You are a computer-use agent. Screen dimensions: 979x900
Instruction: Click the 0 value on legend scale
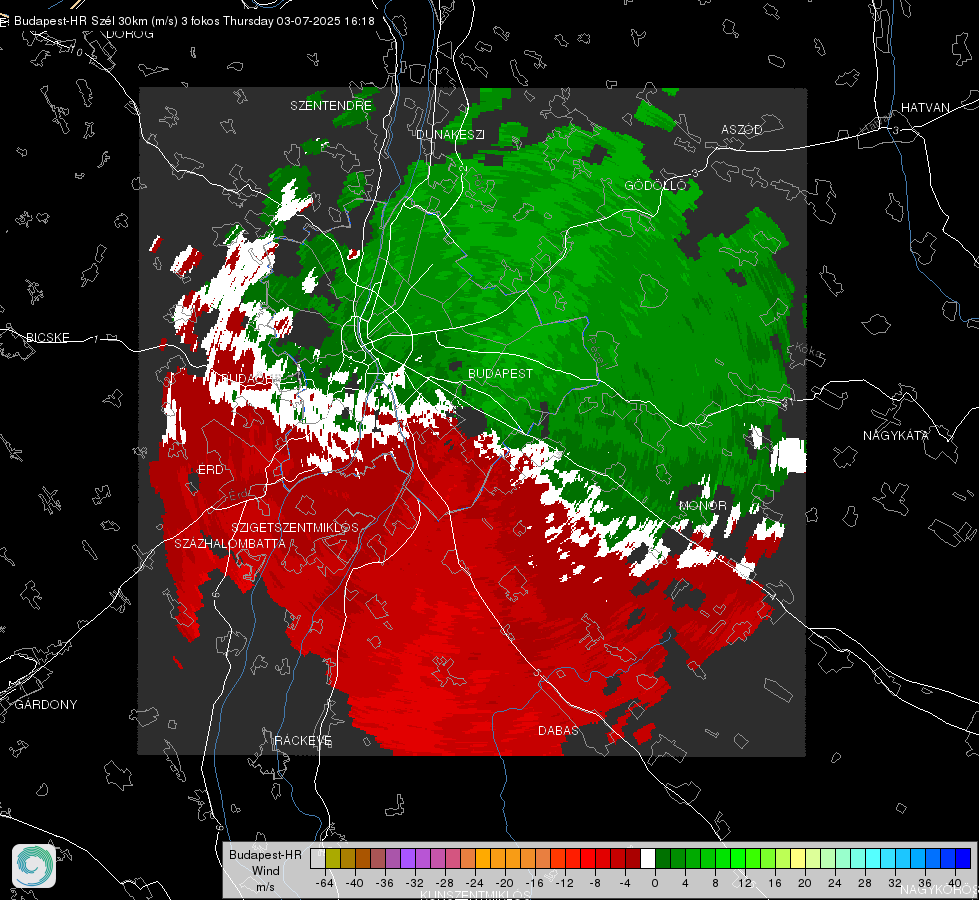tap(655, 883)
